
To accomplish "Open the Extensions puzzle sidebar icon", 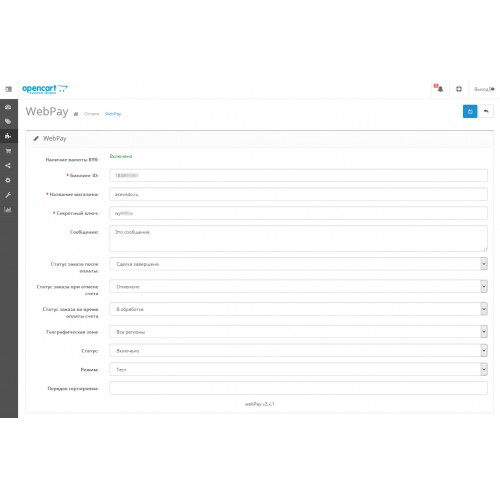I will coord(8,136).
